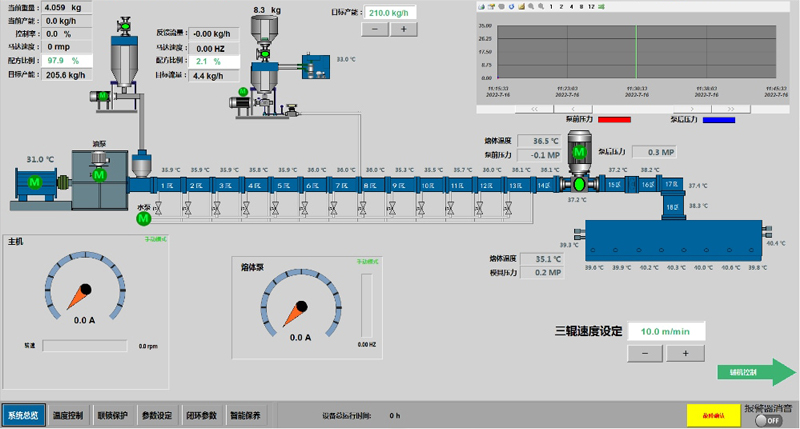Click the green valve atop the main hopper
The image size is (800, 429).
(x=124, y=25)
